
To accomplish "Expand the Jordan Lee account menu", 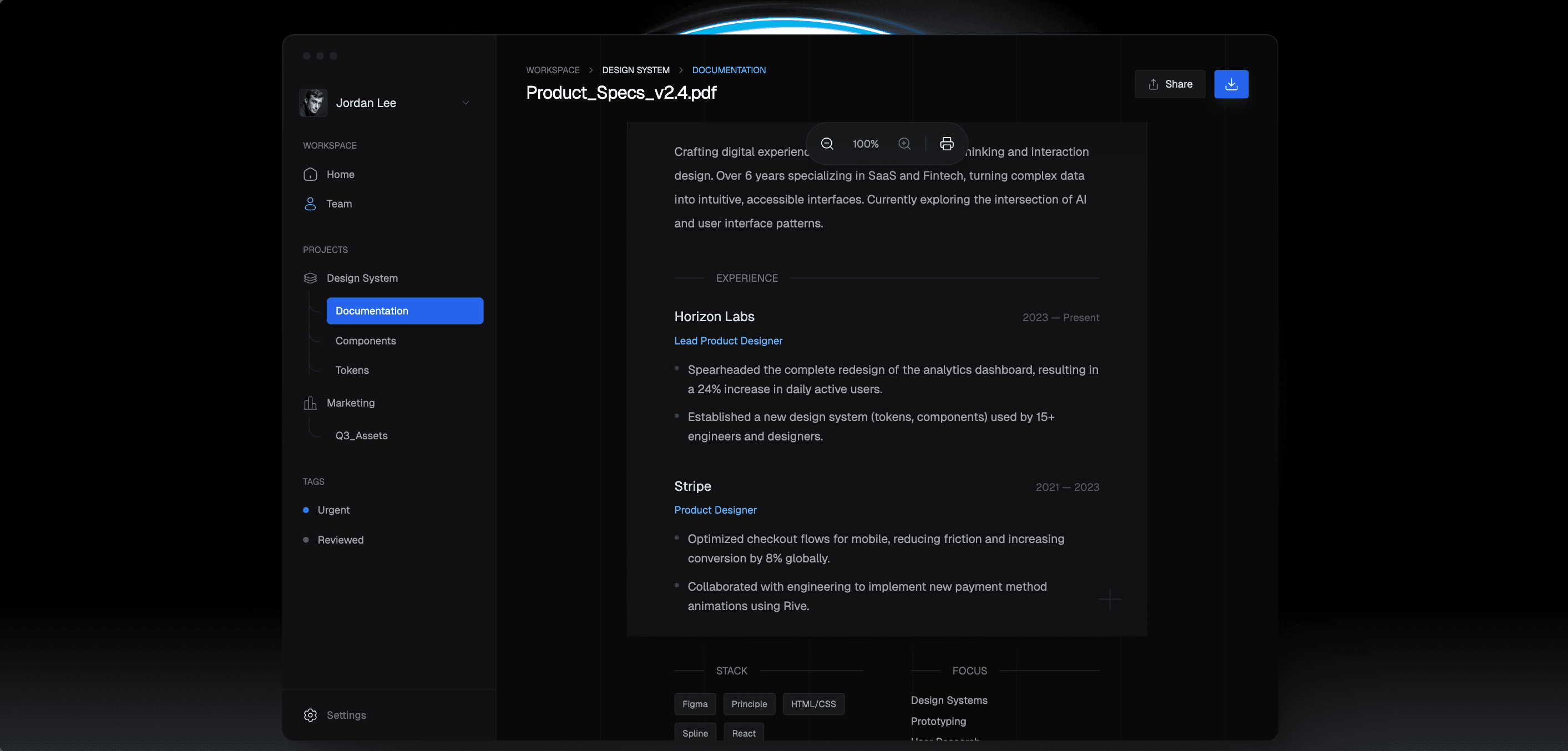I will coord(466,103).
